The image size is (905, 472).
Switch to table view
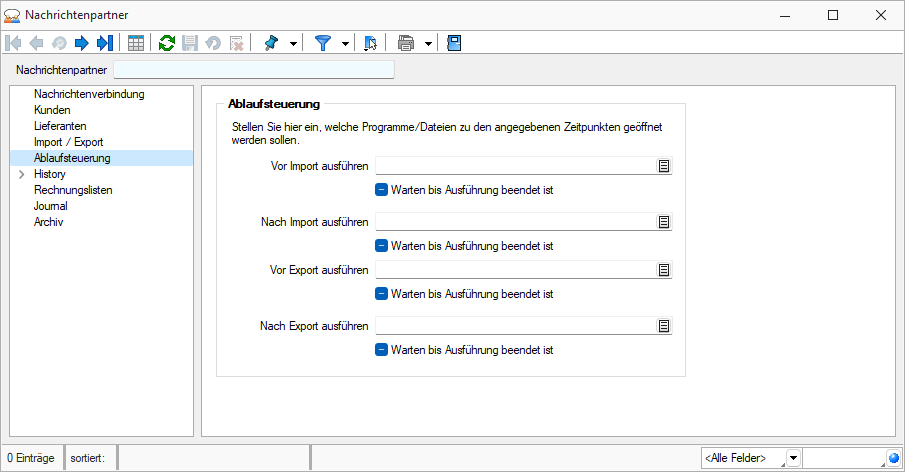coord(136,43)
